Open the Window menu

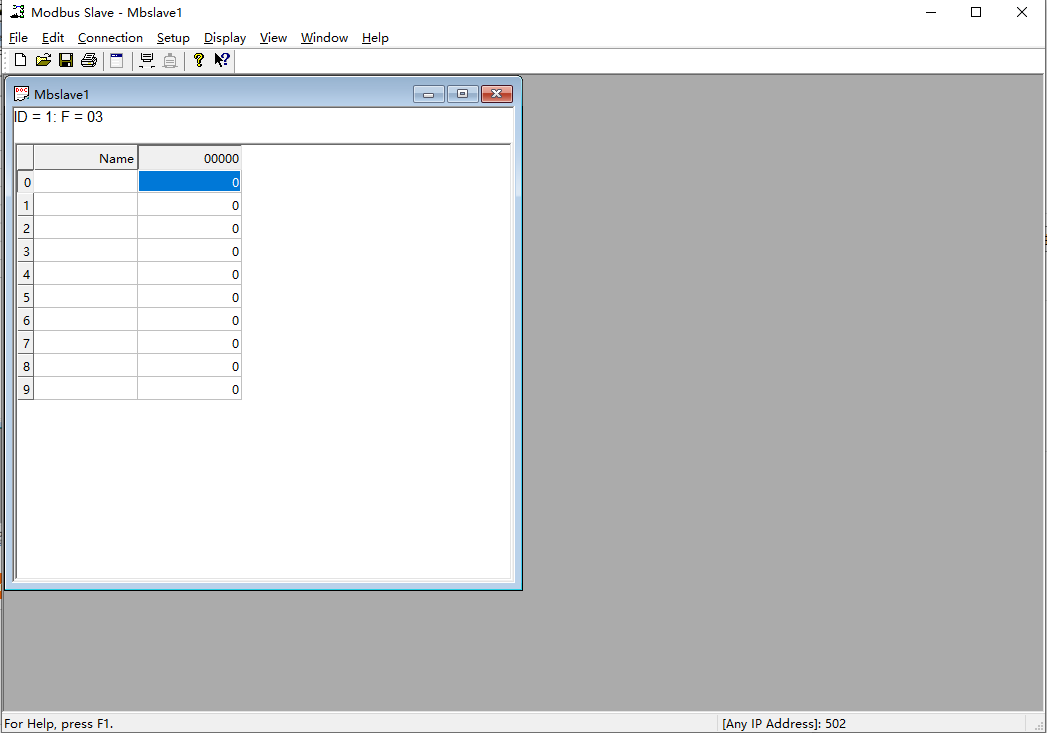[325, 38]
